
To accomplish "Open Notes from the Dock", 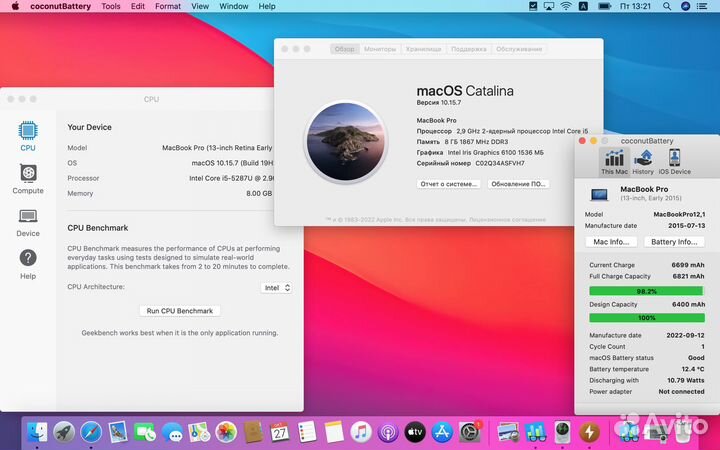I will tap(334, 432).
